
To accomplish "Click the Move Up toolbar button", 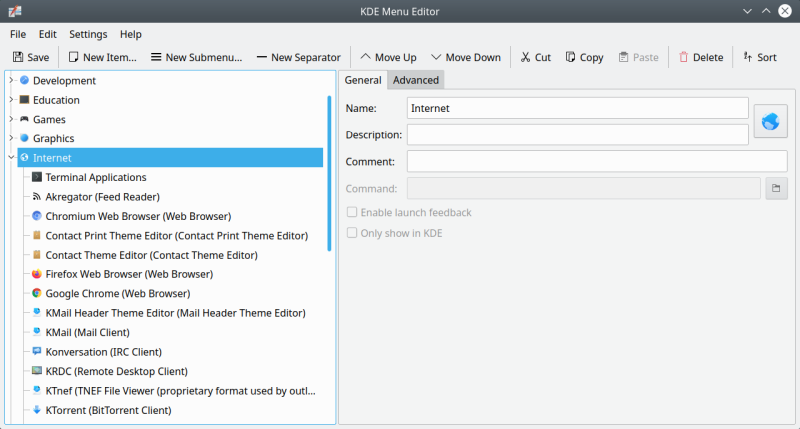I will point(388,57).
